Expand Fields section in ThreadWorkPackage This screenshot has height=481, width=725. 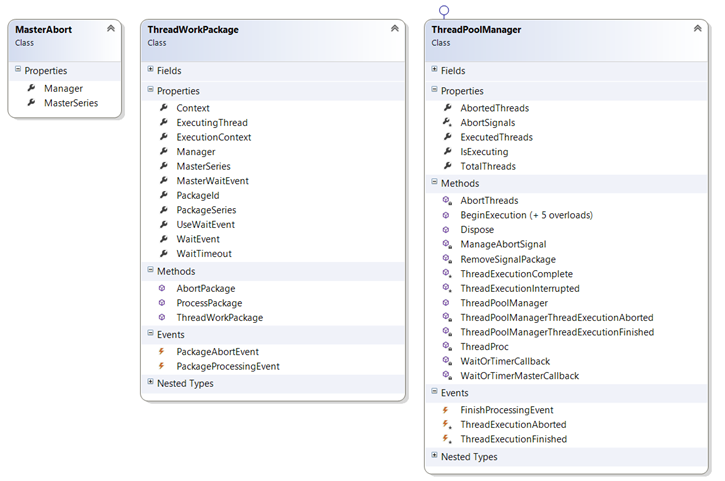150,70
